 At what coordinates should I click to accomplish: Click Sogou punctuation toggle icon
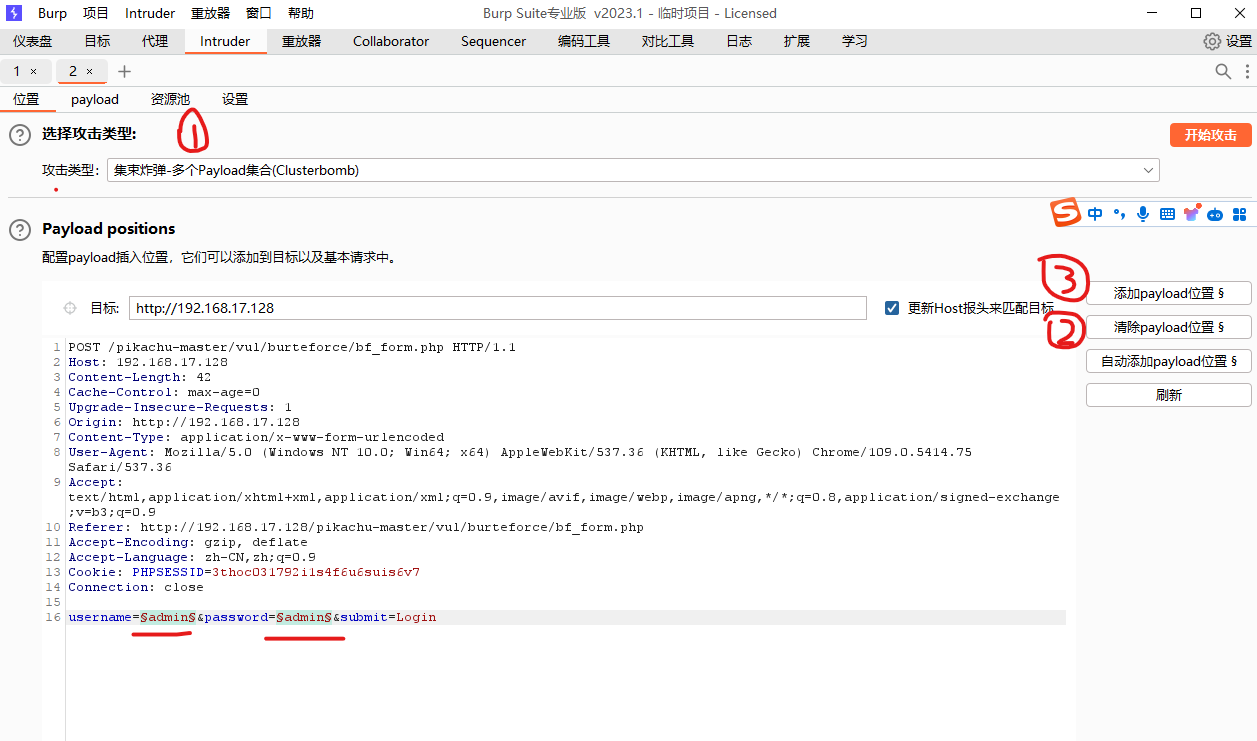coord(1120,213)
